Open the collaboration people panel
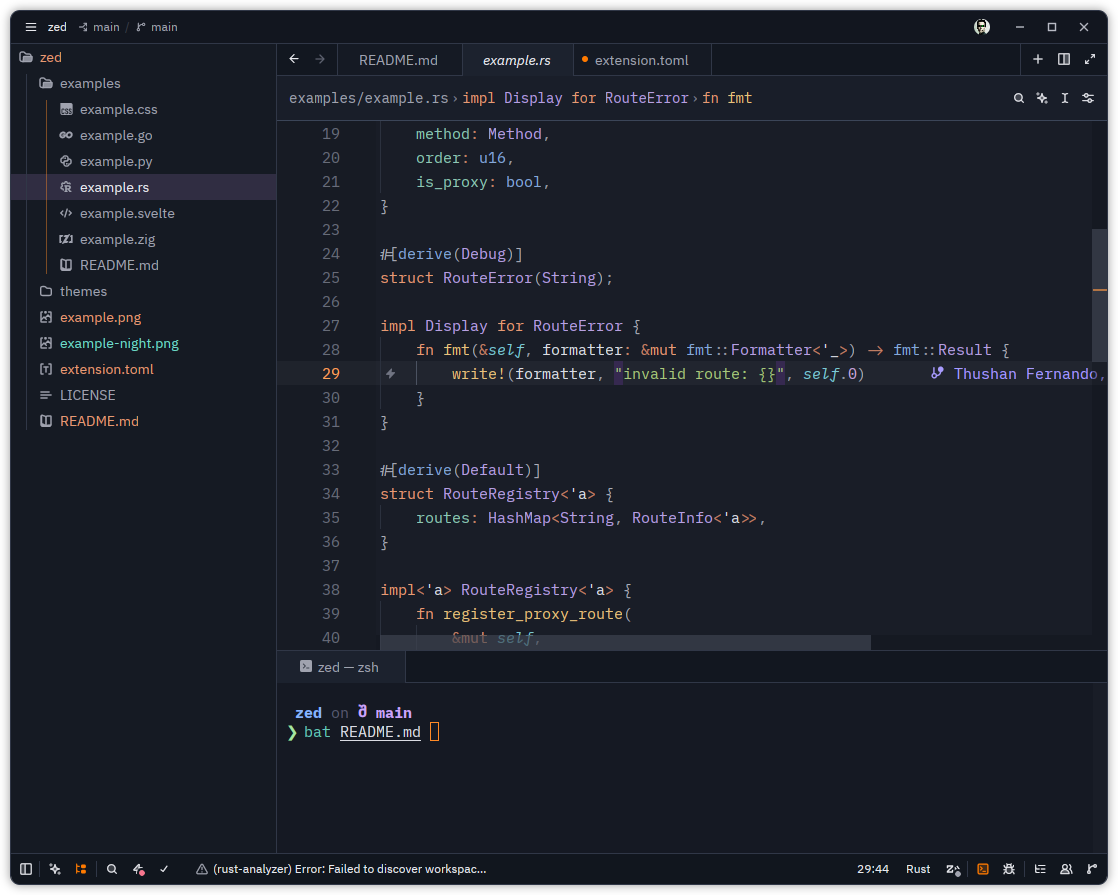The height and width of the screenshot is (895, 1118). 1066,869
